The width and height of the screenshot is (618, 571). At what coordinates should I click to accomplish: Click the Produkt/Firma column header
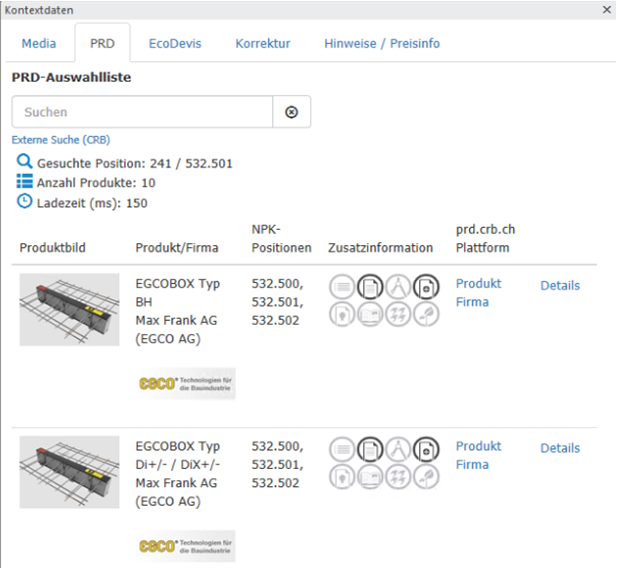pyautogui.click(x=177, y=247)
